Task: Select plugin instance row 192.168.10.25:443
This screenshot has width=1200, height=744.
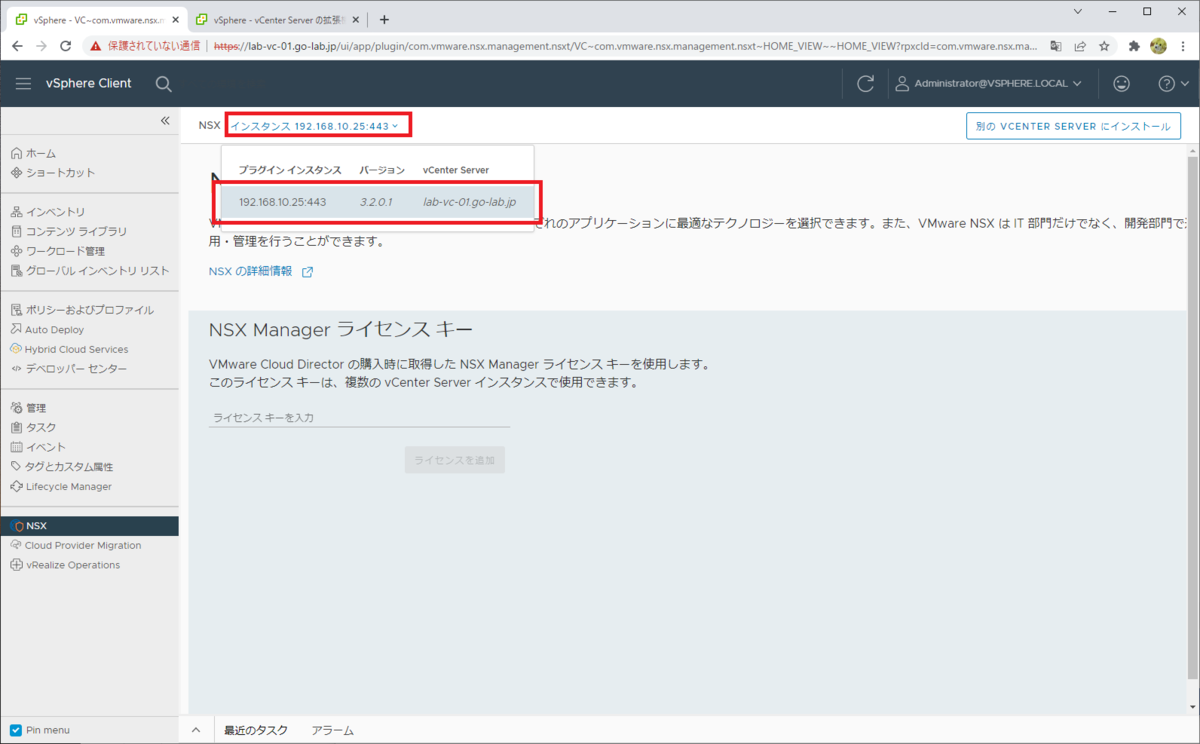Action: pos(377,202)
